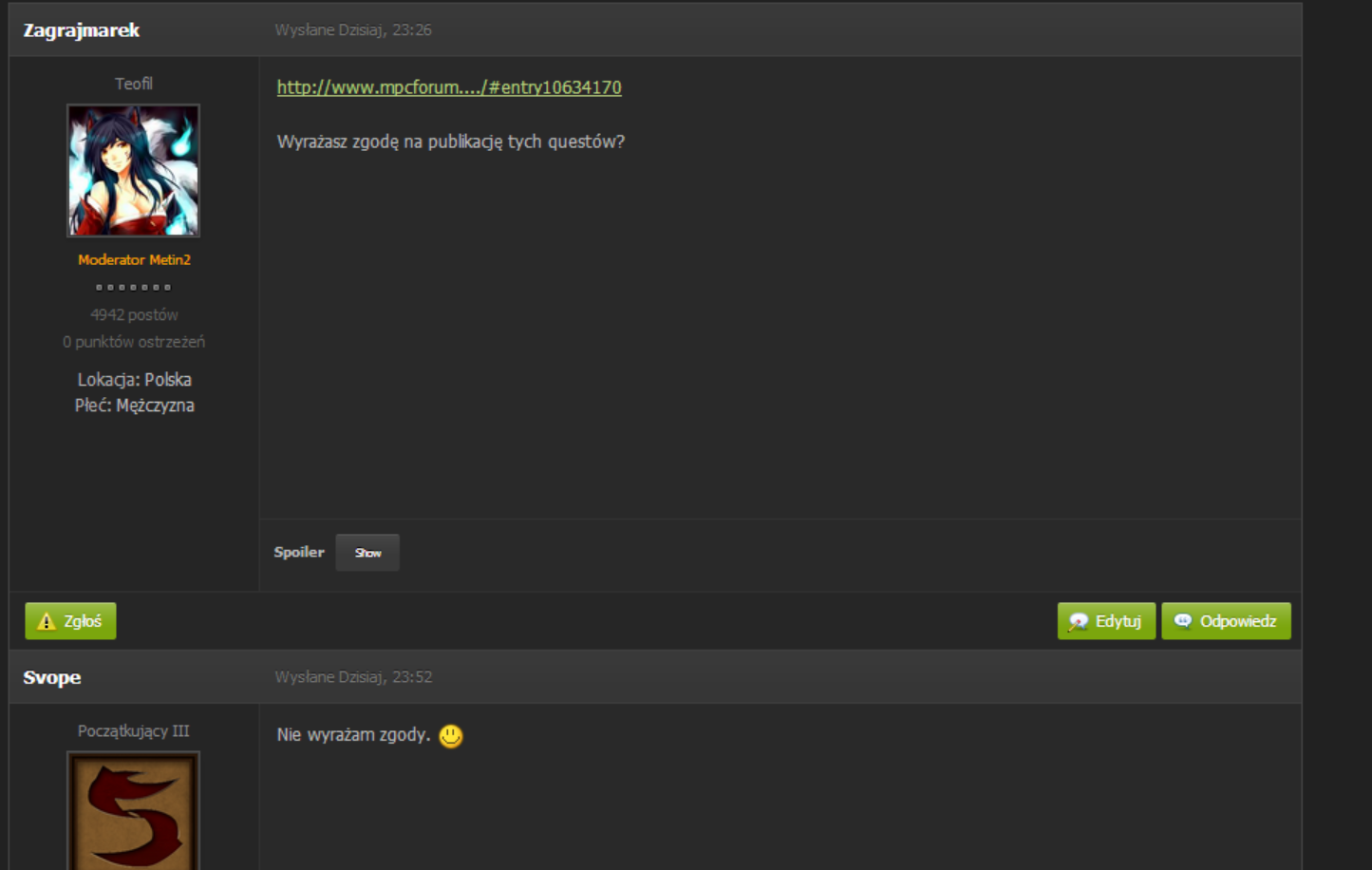Image resolution: width=1372 pixels, height=870 pixels.
Task: Open Svope's user profile name
Action: pyautogui.click(x=52, y=677)
